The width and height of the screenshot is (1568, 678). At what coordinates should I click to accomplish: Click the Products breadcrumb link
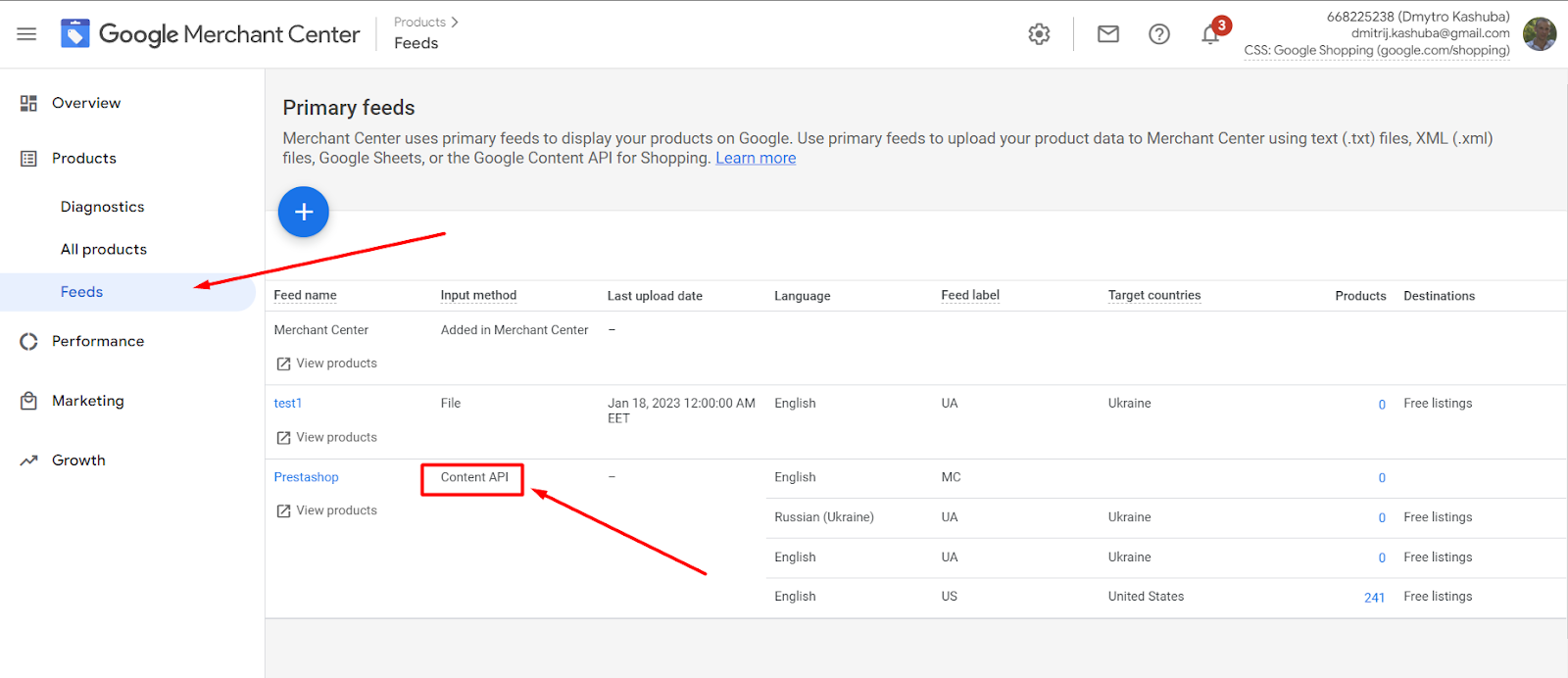[419, 22]
